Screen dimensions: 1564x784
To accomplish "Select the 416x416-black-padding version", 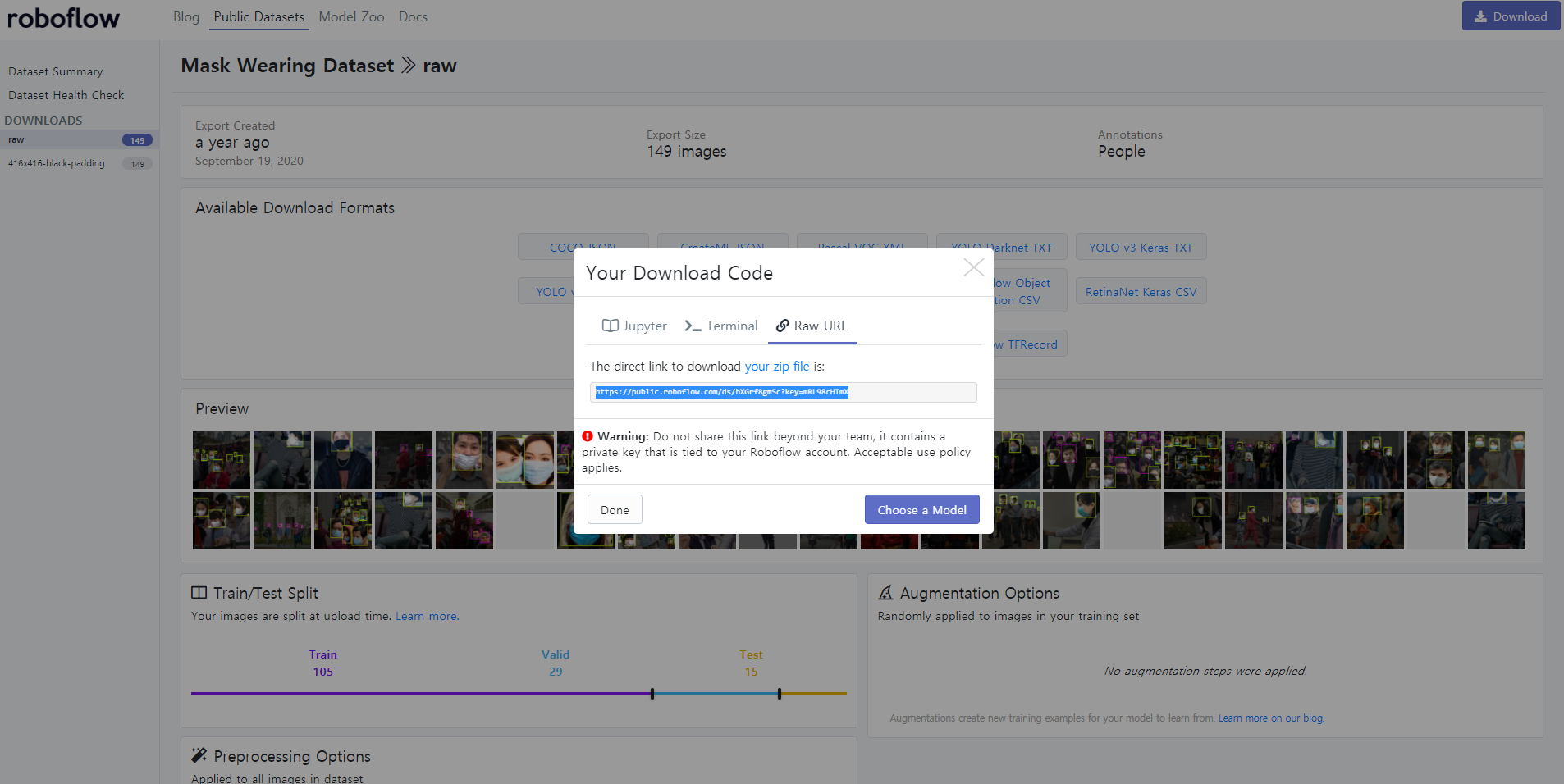I will click(x=80, y=163).
